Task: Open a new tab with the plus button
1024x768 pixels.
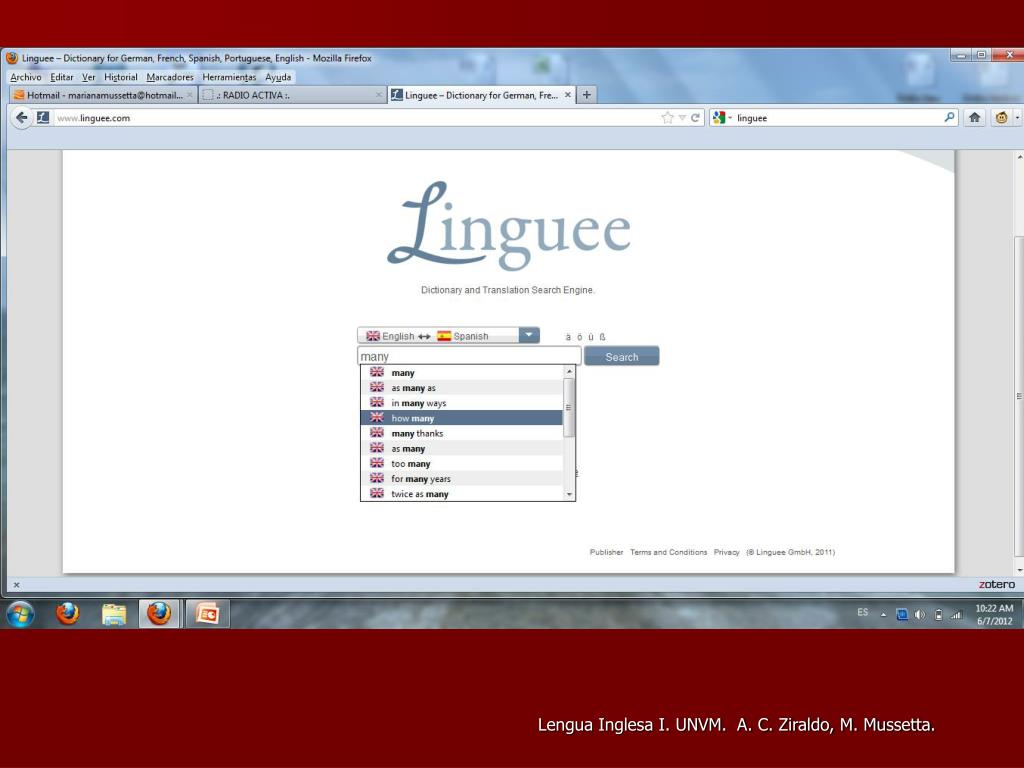Action: (586, 95)
